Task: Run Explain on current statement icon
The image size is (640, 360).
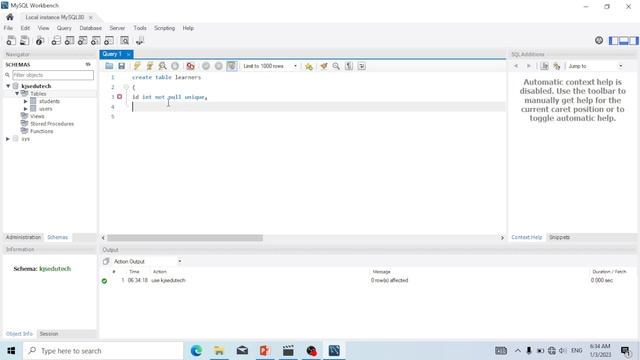Action: coord(162,66)
